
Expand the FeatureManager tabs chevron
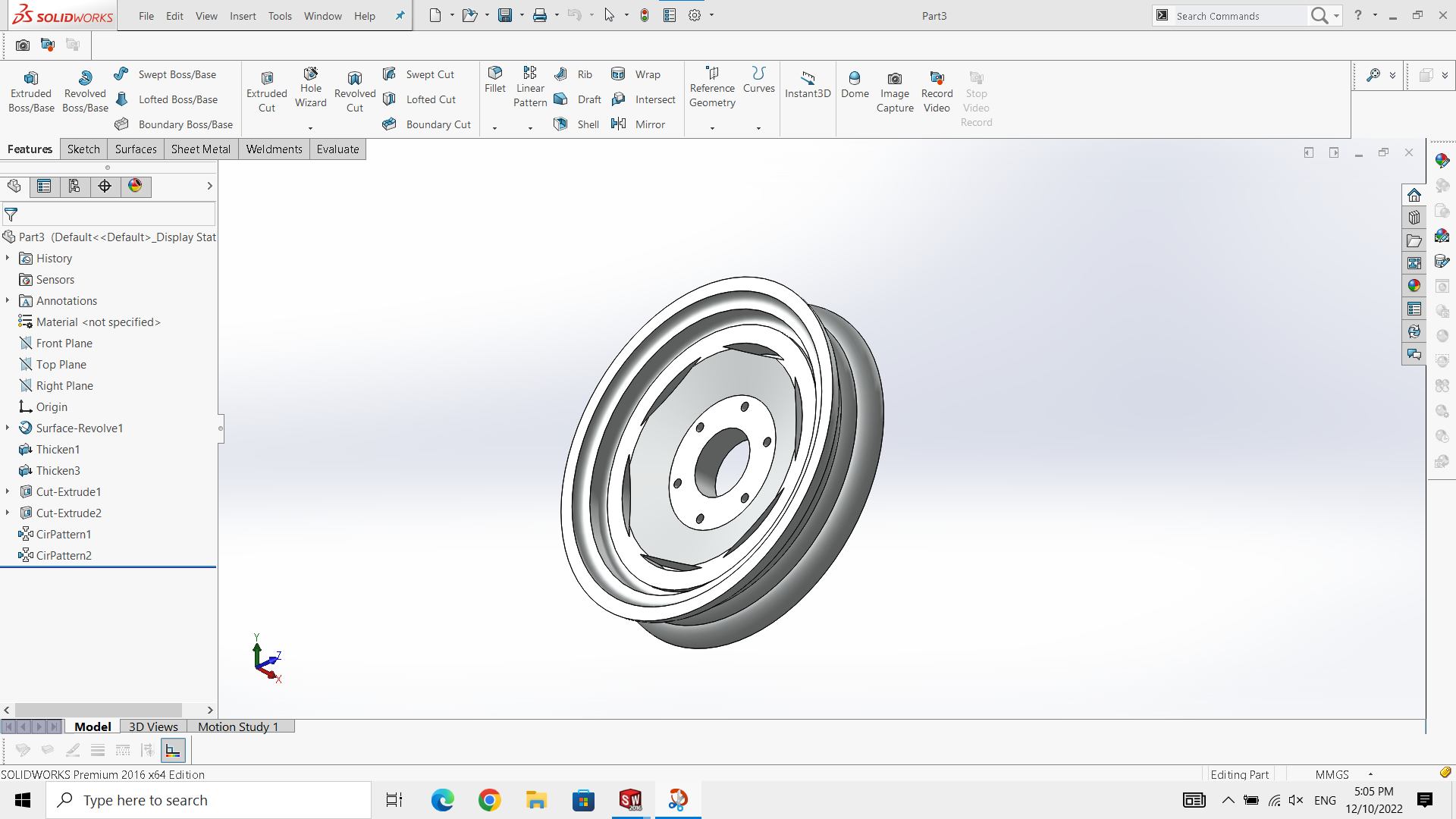pyautogui.click(x=209, y=186)
